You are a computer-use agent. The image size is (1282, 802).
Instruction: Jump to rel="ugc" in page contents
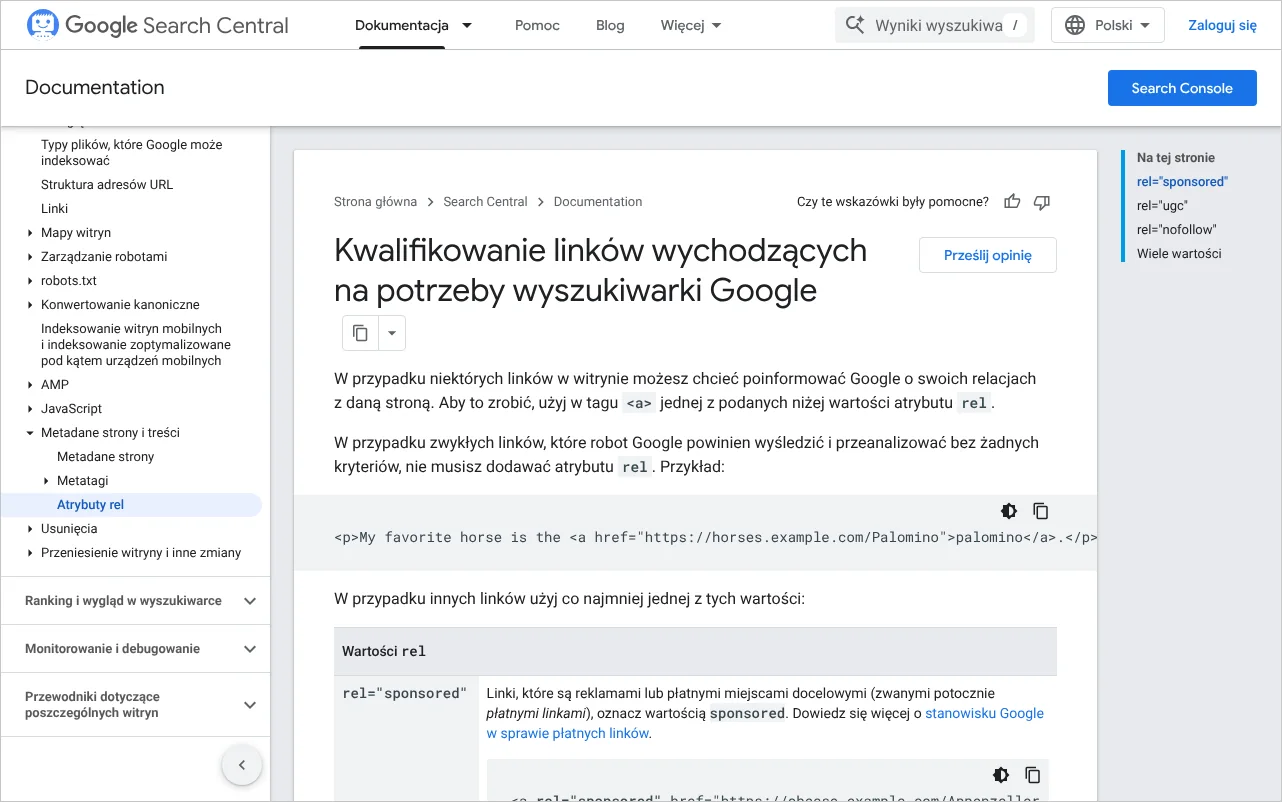click(x=1162, y=206)
